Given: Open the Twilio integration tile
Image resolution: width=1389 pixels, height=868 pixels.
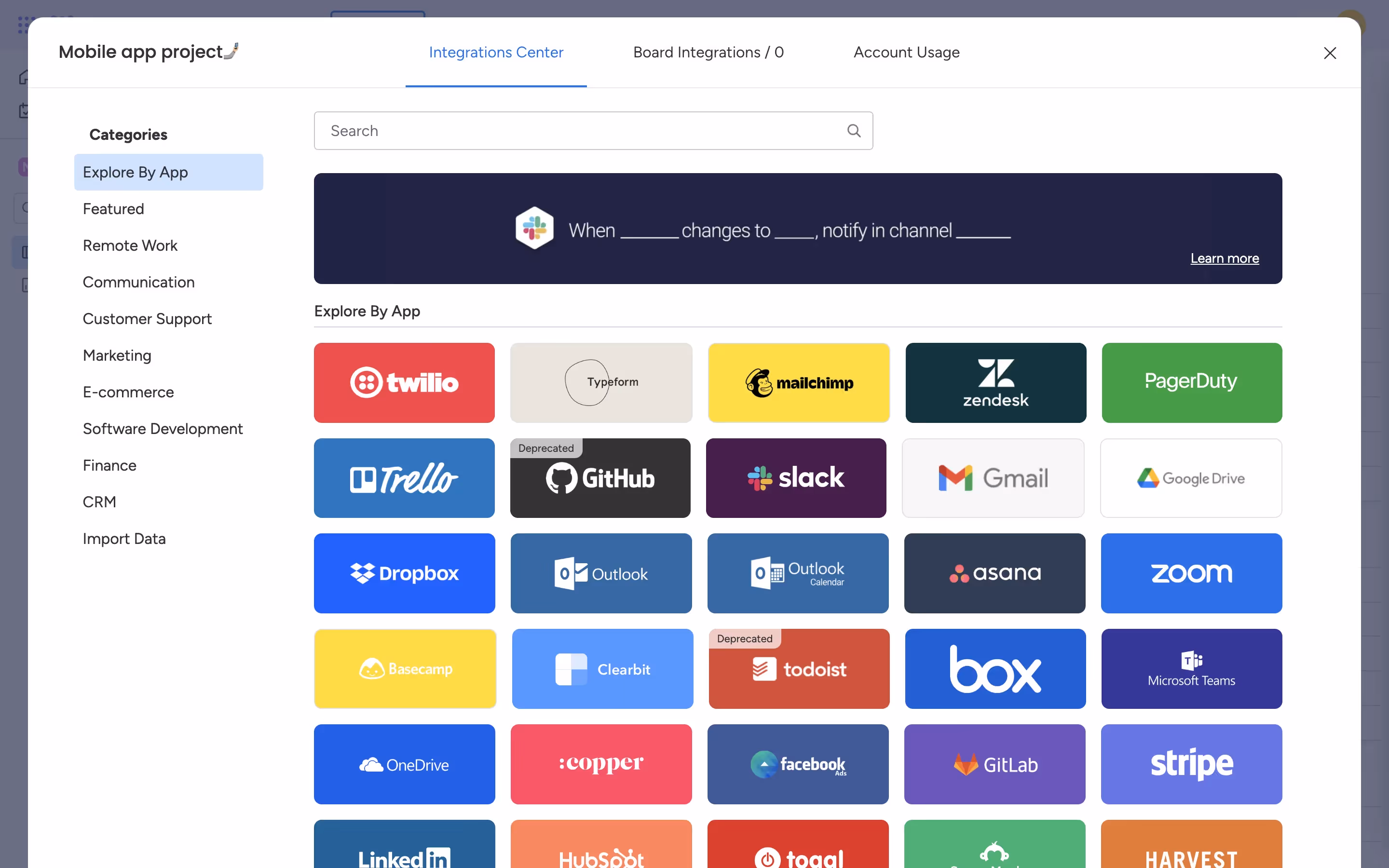Looking at the screenshot, I should point(404,382).
